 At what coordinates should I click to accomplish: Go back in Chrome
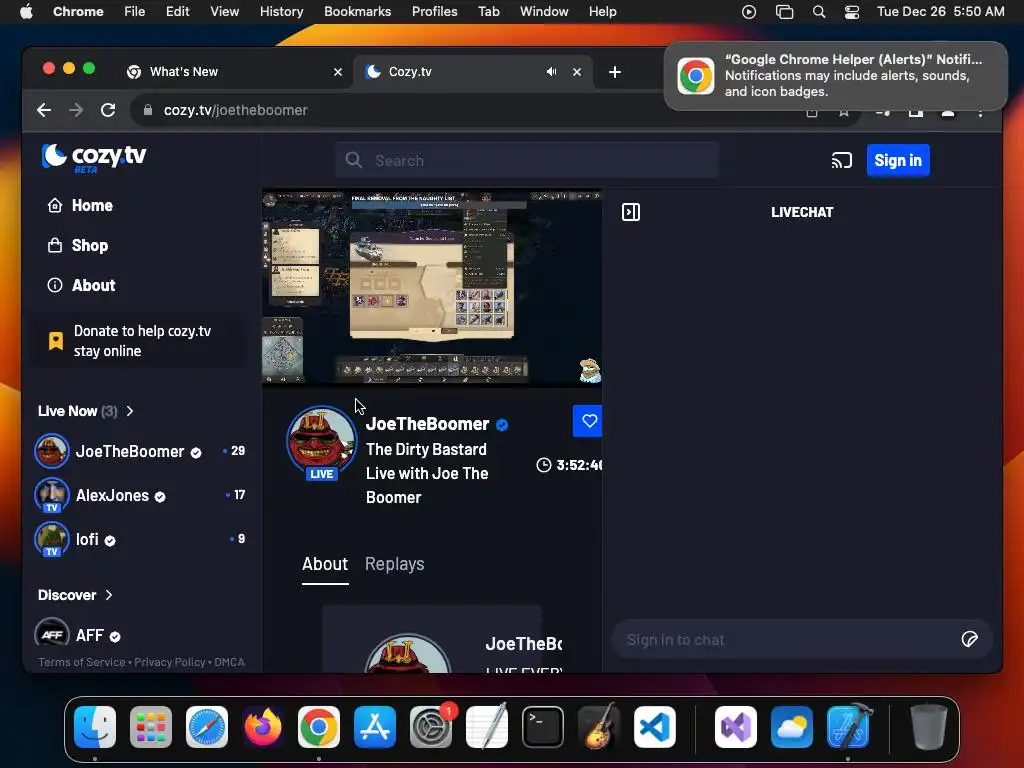(x=44, y=110)
